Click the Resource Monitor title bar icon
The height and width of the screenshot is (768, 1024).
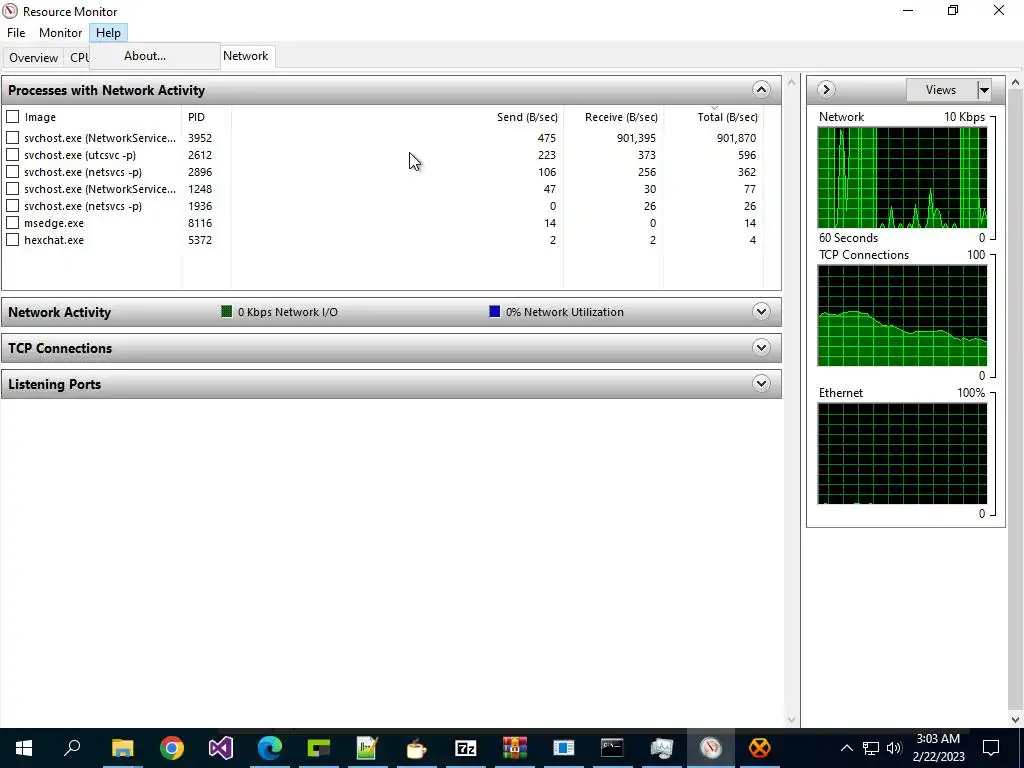click(x=10, y=11)
